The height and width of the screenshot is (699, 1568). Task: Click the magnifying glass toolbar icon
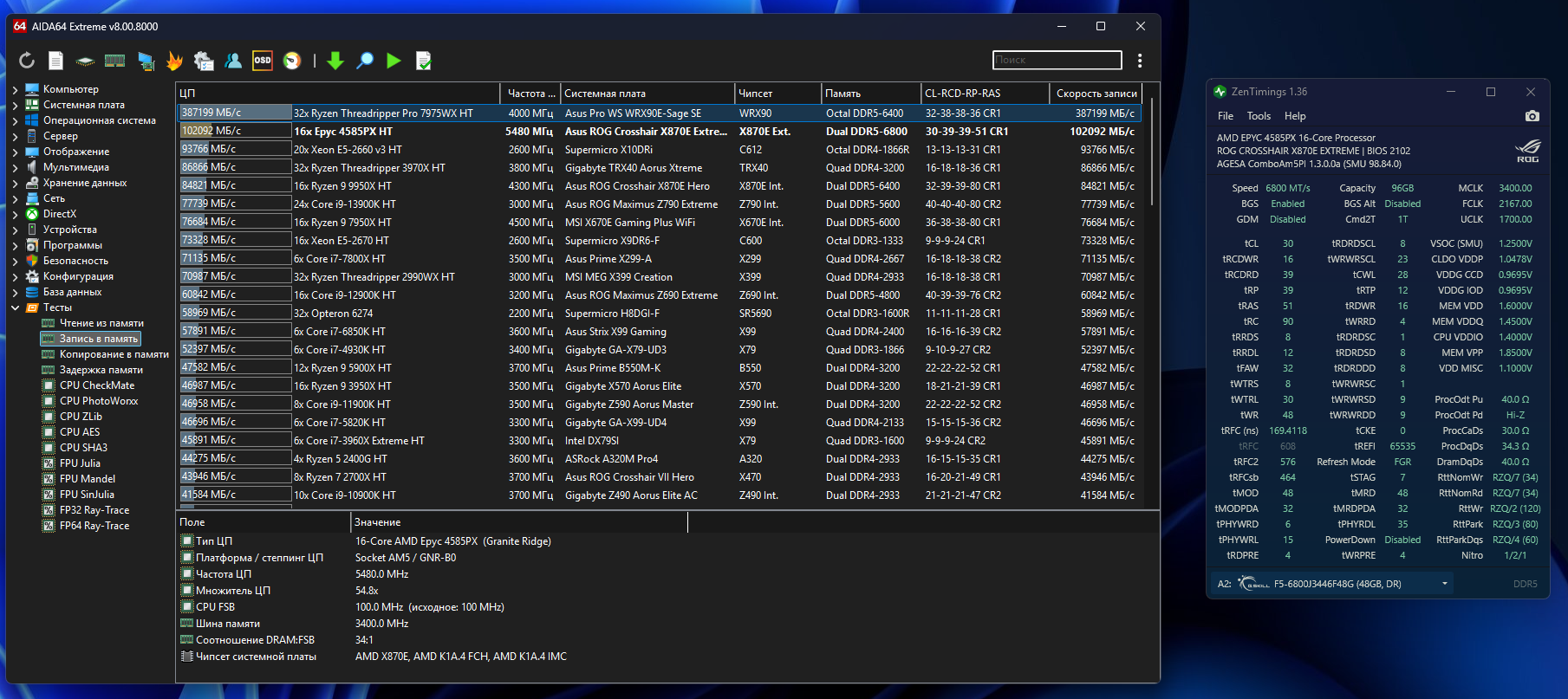(x=365, y=60)
